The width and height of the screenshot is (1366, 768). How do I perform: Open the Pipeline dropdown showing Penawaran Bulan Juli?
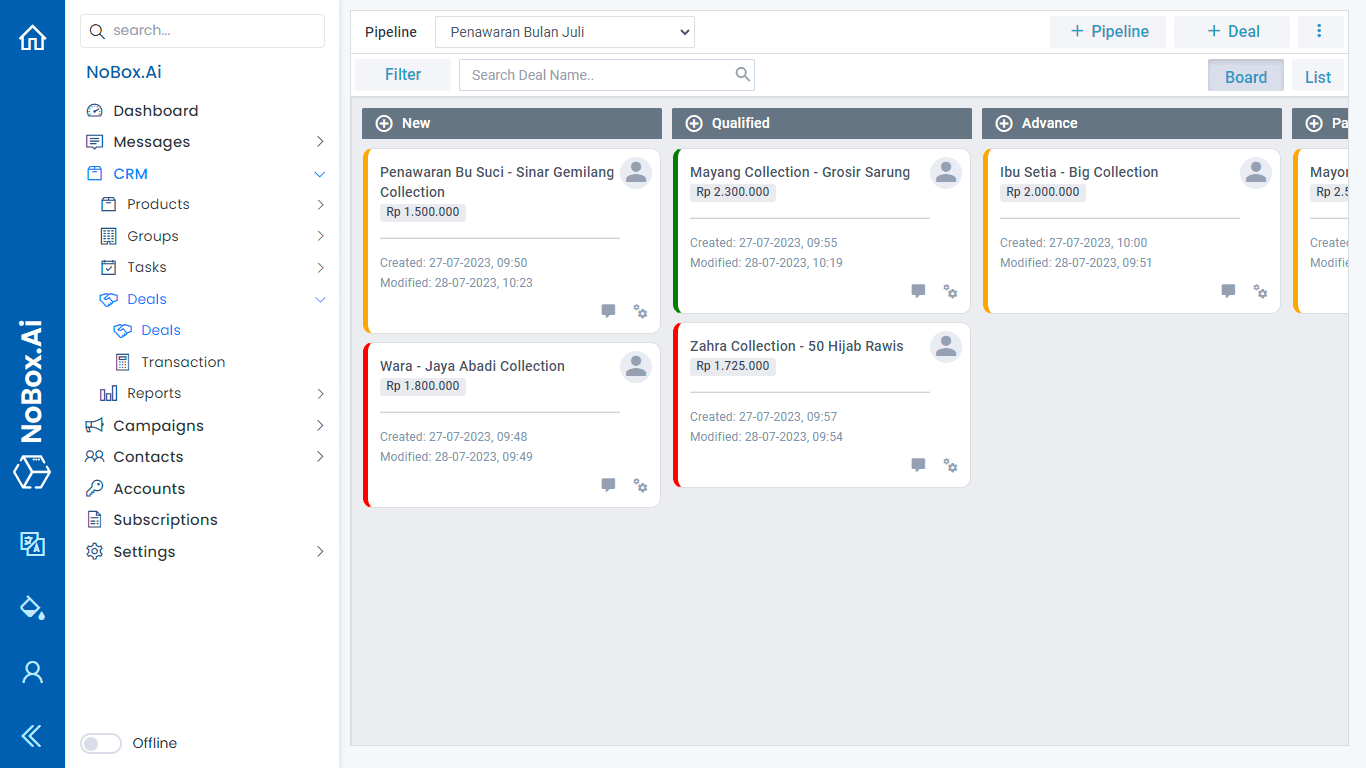(x=564, y=31)
